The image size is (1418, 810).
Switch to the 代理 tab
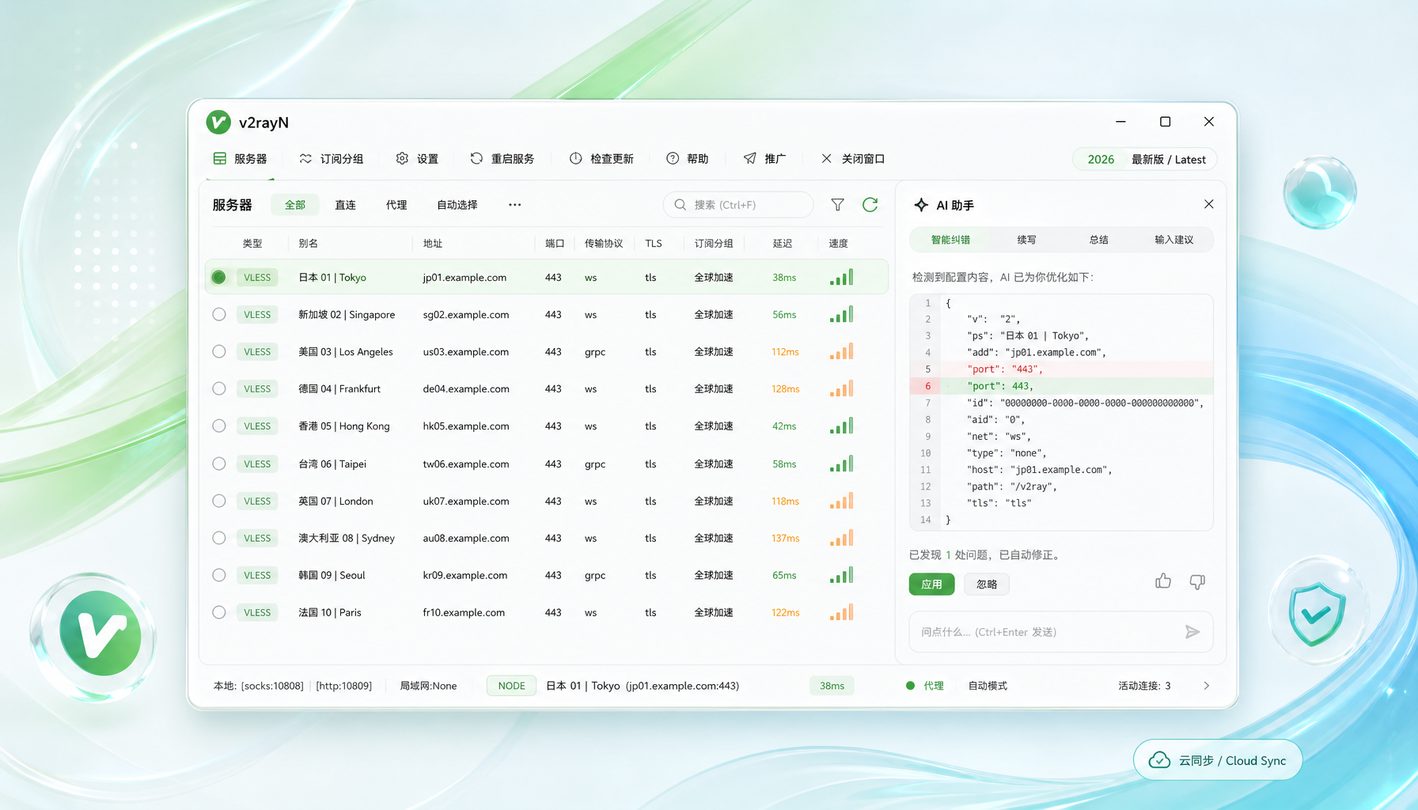tap(396, 205)
